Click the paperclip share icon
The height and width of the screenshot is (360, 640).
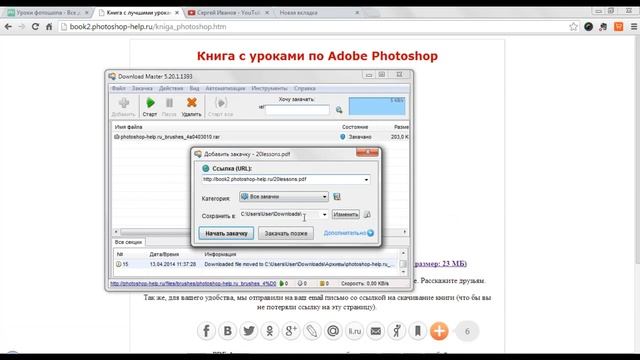click(x=312, y=331)
